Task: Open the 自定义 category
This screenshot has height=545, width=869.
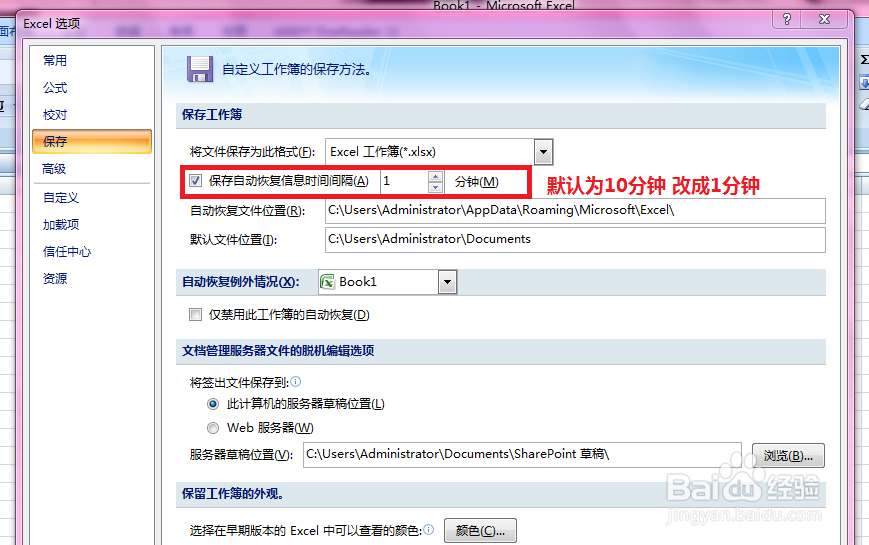Action: 61,197
